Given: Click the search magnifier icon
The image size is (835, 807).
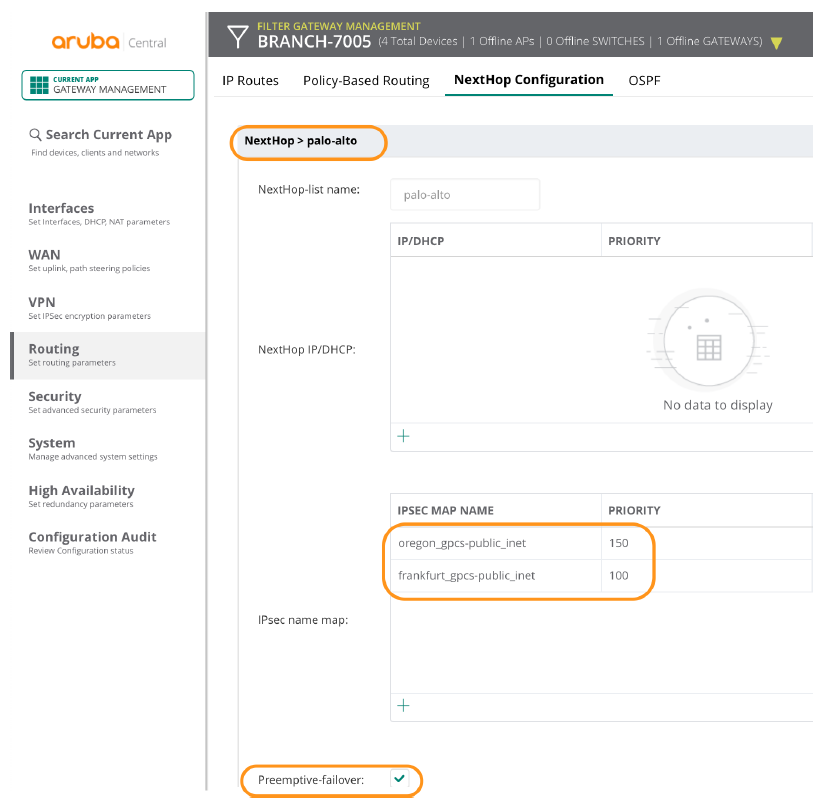Looking at the screenshot, I should tap(35, 135).
